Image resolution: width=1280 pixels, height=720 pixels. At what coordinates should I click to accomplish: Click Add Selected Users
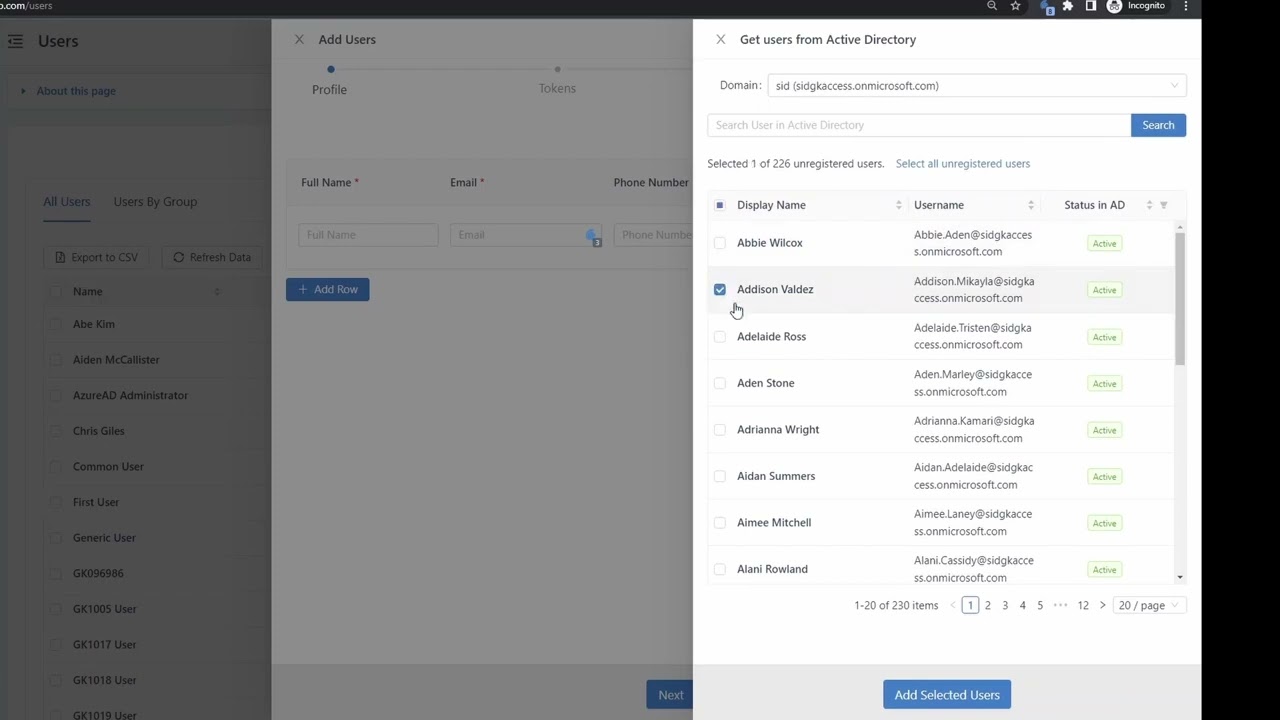pyautogui.click(x=947, y=695)
